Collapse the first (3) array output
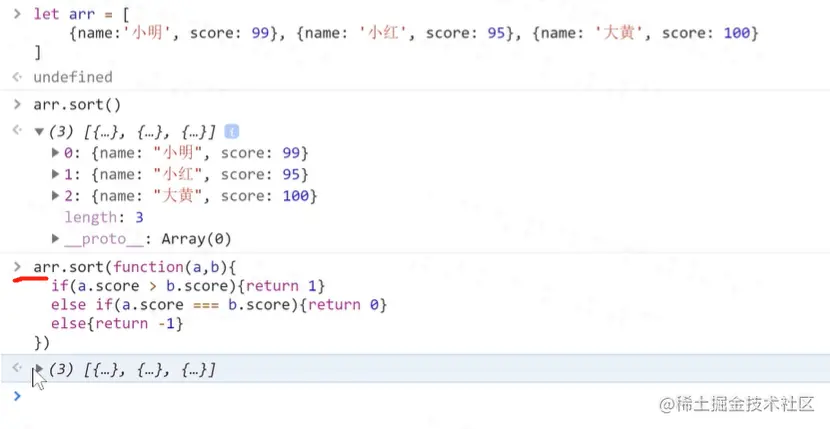The width and height of the screenshot is (830, 429). click(x=39, y=132)
